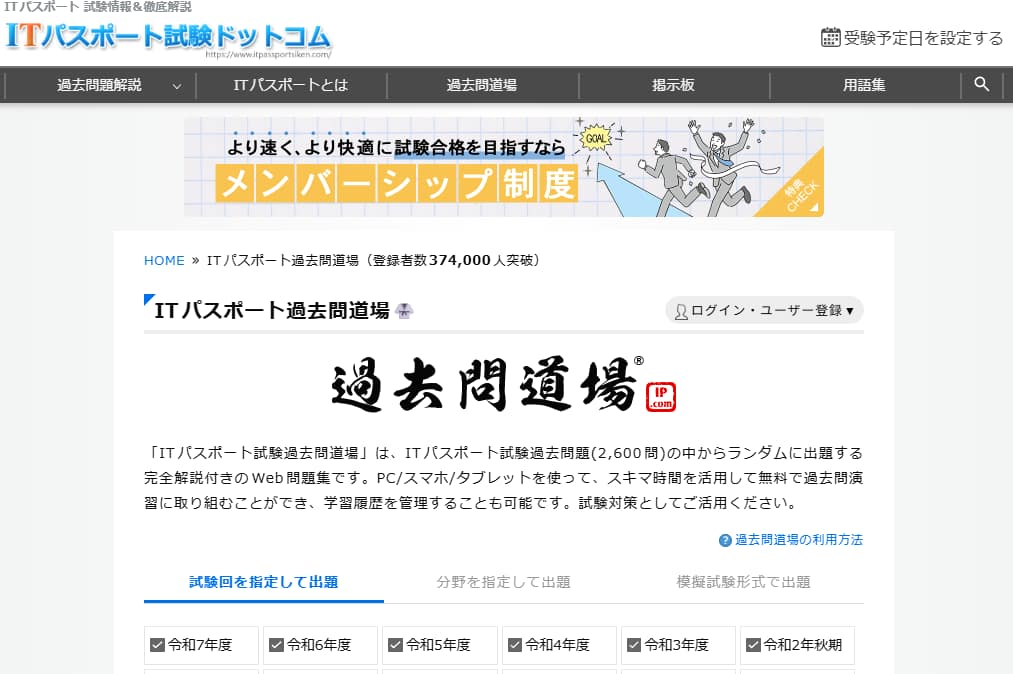Open the 掲示板 menu item

673,85
